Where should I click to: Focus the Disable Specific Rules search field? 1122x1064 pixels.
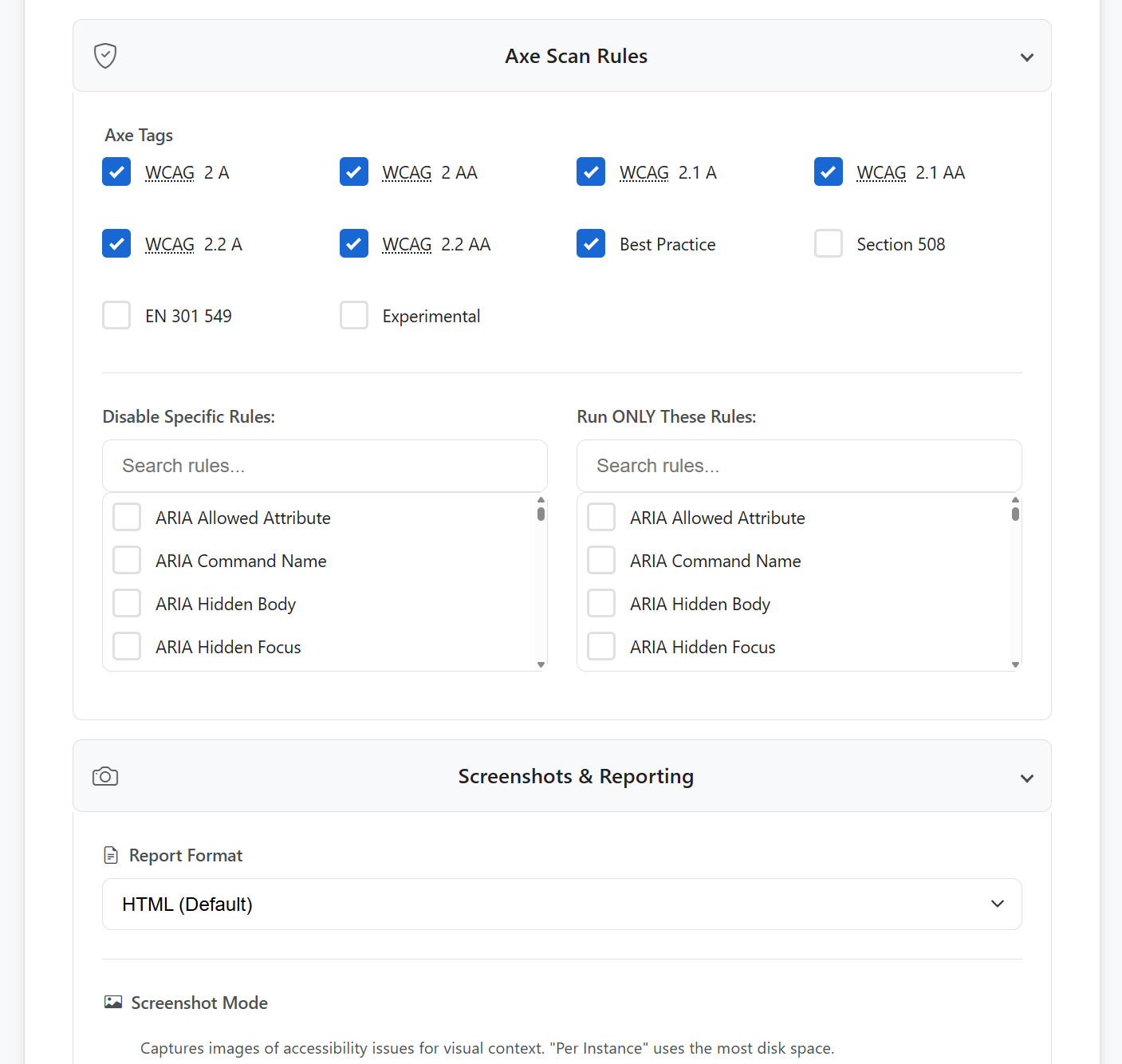point(325,466)
